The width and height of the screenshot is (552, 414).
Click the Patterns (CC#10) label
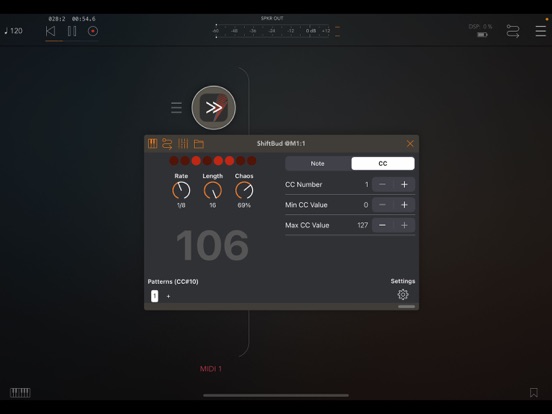click(173, 282)
